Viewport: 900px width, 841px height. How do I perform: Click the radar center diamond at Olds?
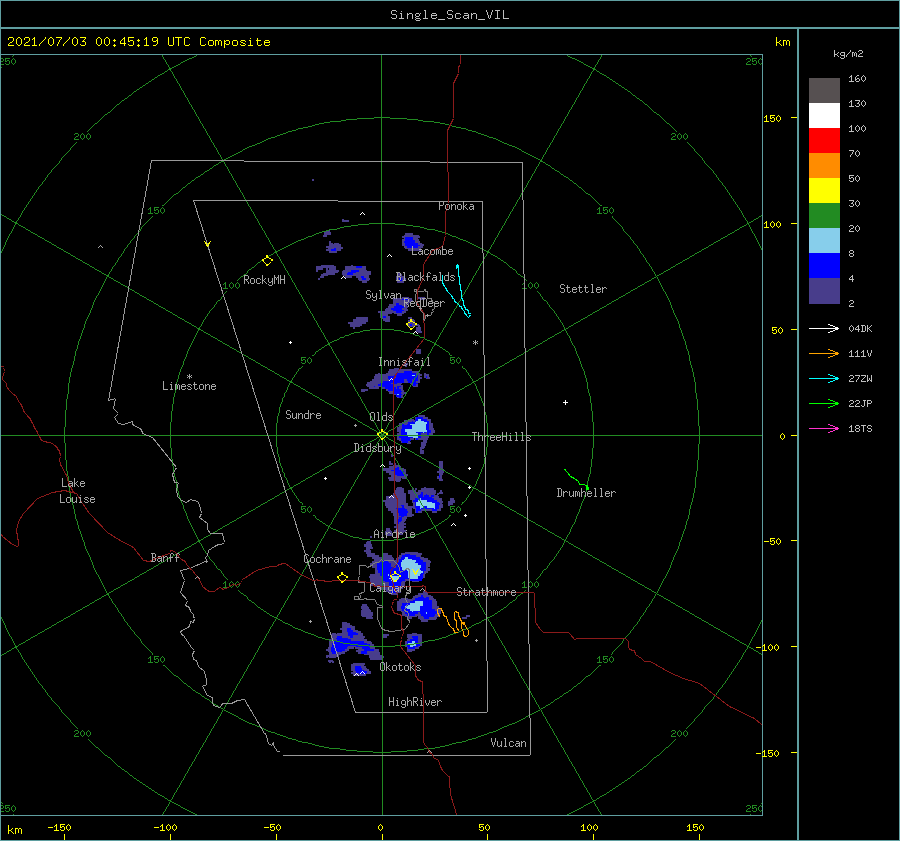tap(382, 435)
